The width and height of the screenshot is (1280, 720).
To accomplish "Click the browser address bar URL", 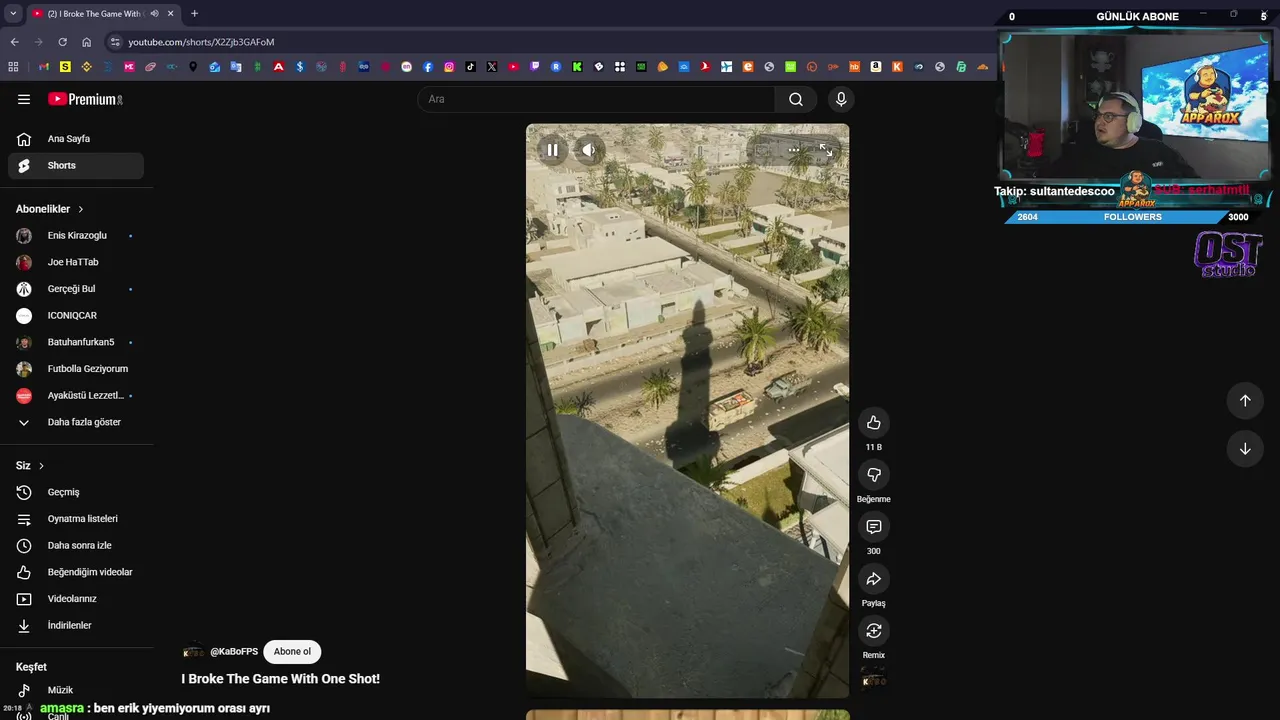I will pos(201,42).
